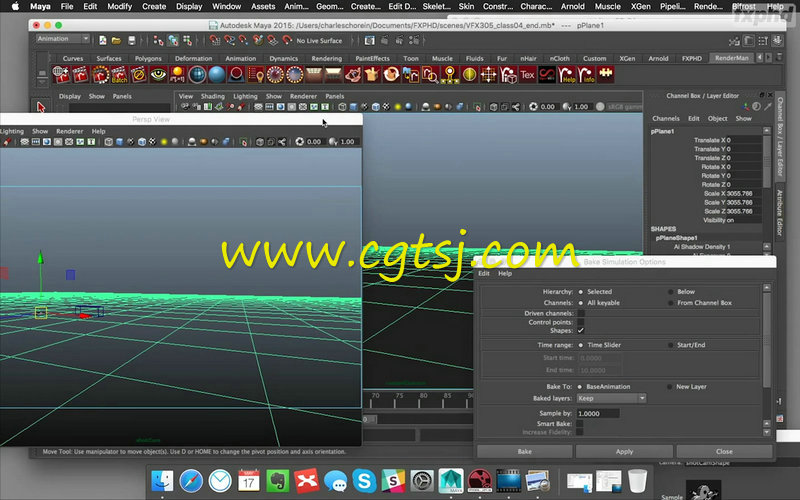Image resolution: width=800 pixels, height=500 pixels.
Task: Select the Hierarchy 'Selected' radio button
Action: (581, 292)
